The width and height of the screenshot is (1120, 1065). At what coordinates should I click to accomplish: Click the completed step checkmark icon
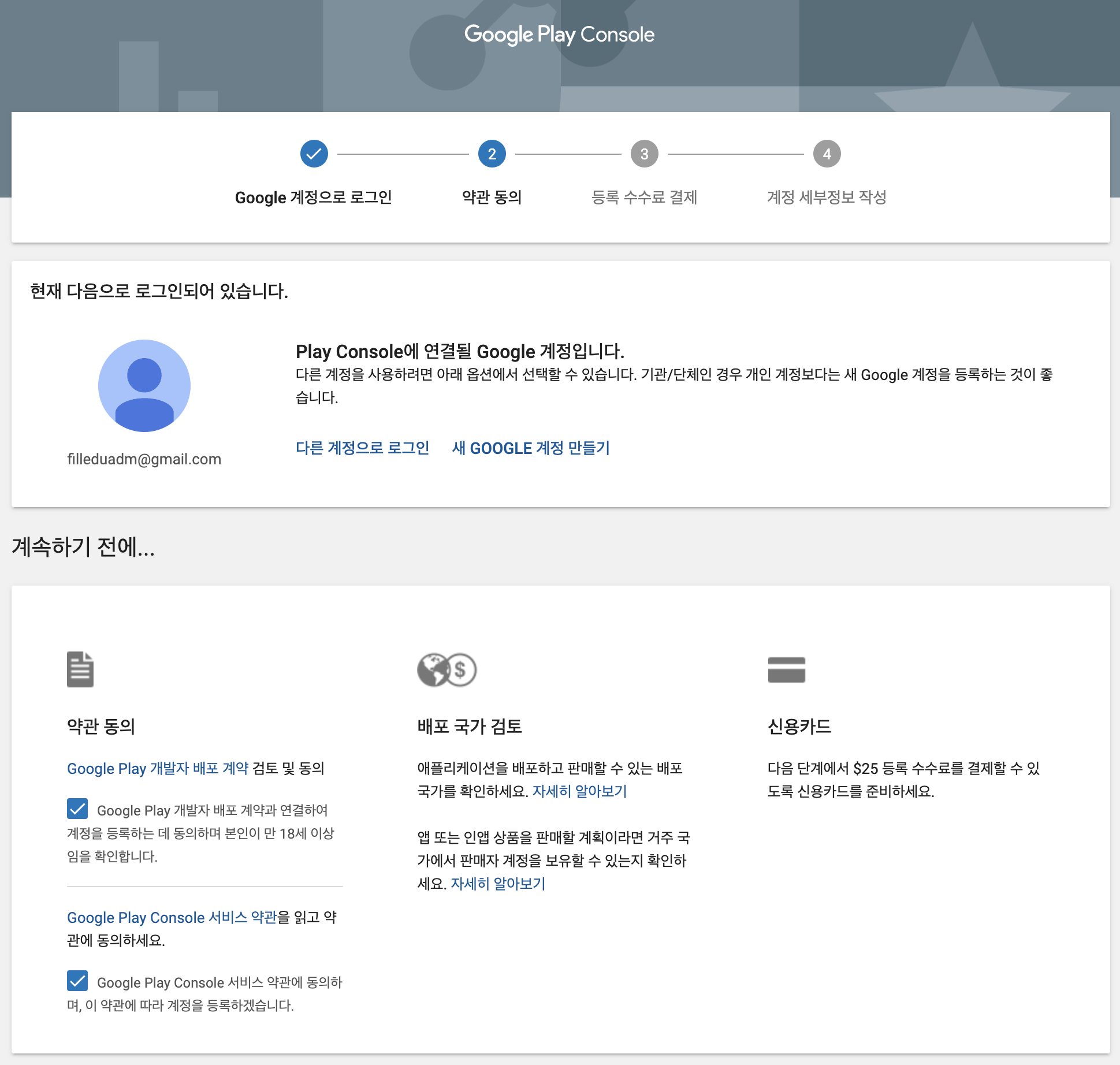(314, 154)
